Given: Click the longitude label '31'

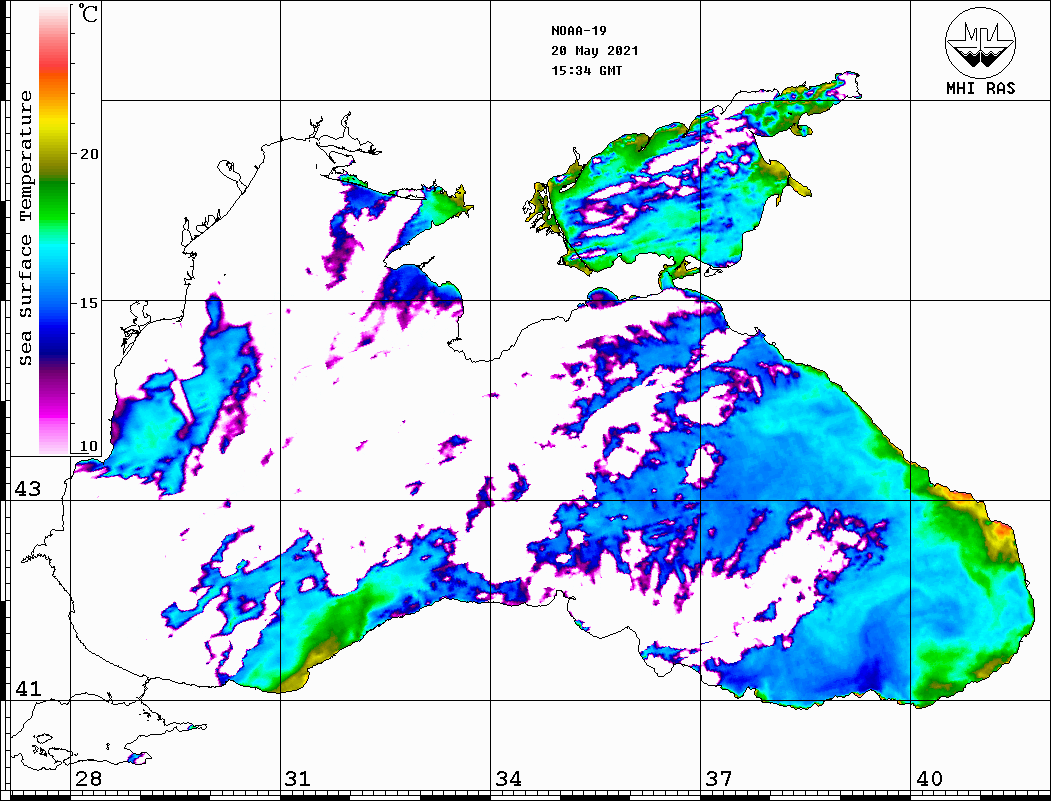Looking at the screenshot, I should [298, 779].
